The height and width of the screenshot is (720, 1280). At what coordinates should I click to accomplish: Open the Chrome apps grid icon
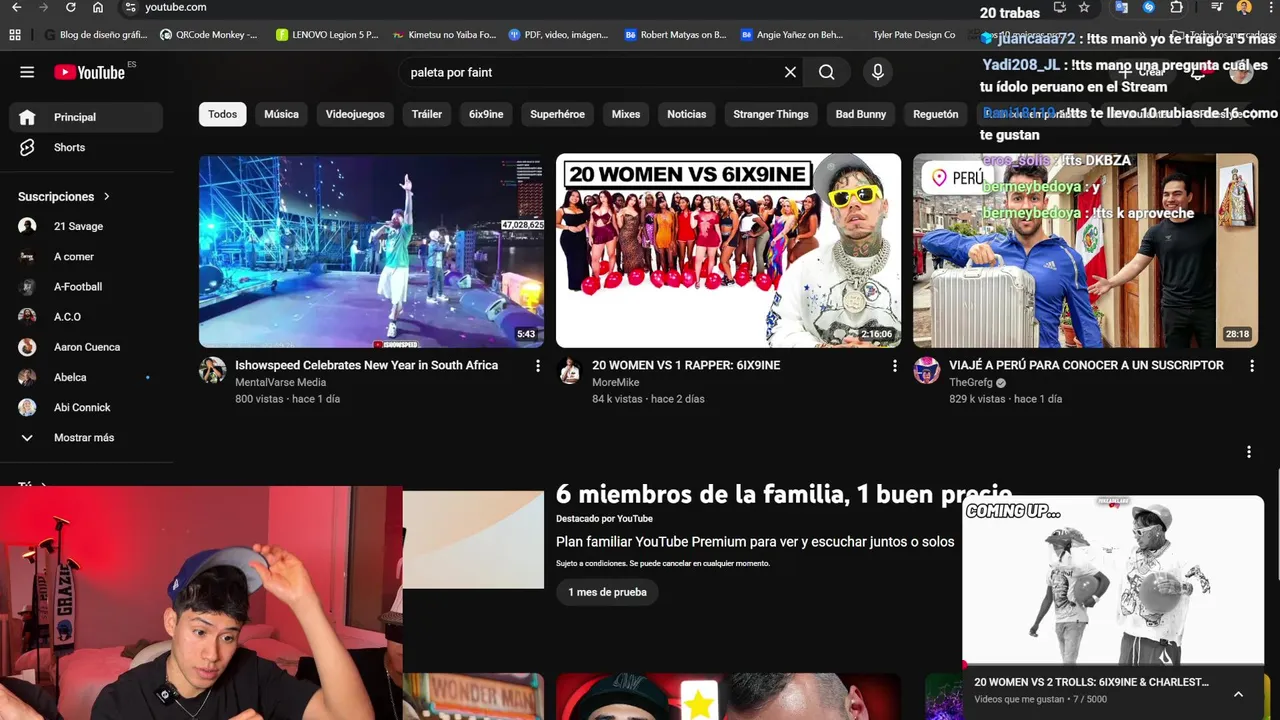(15, 35)
